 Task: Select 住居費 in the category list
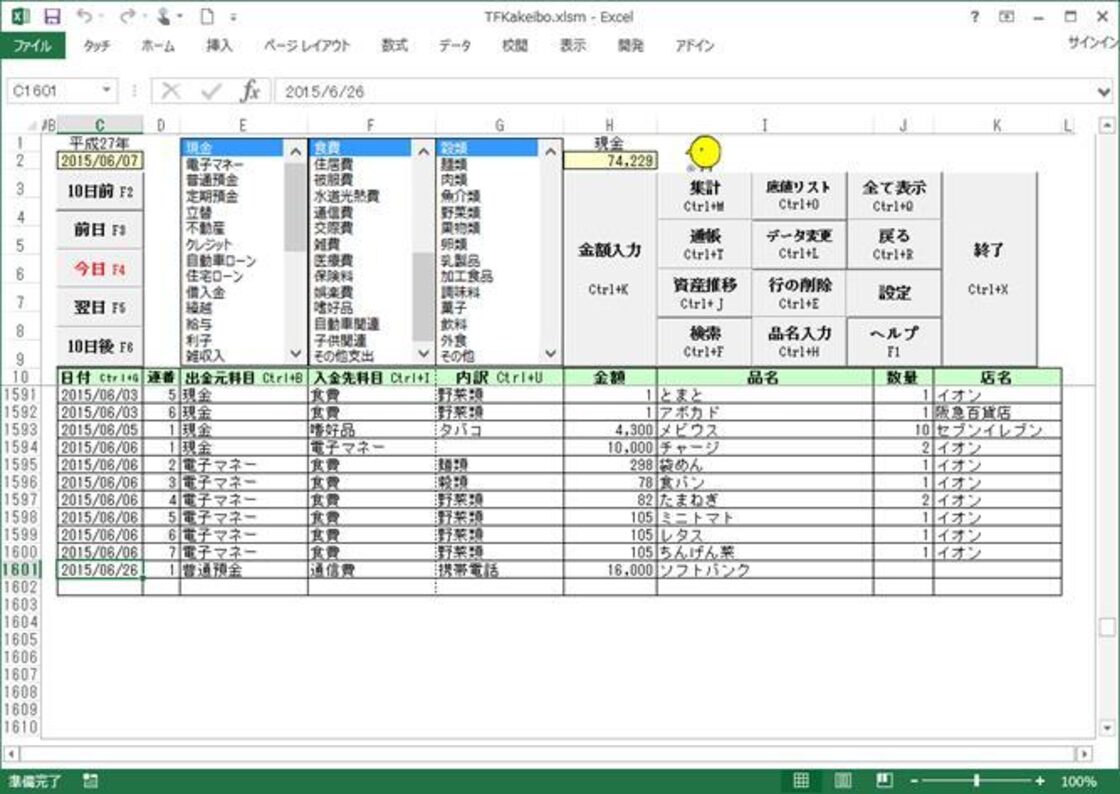pyautogui.click(x=361, y=164)
